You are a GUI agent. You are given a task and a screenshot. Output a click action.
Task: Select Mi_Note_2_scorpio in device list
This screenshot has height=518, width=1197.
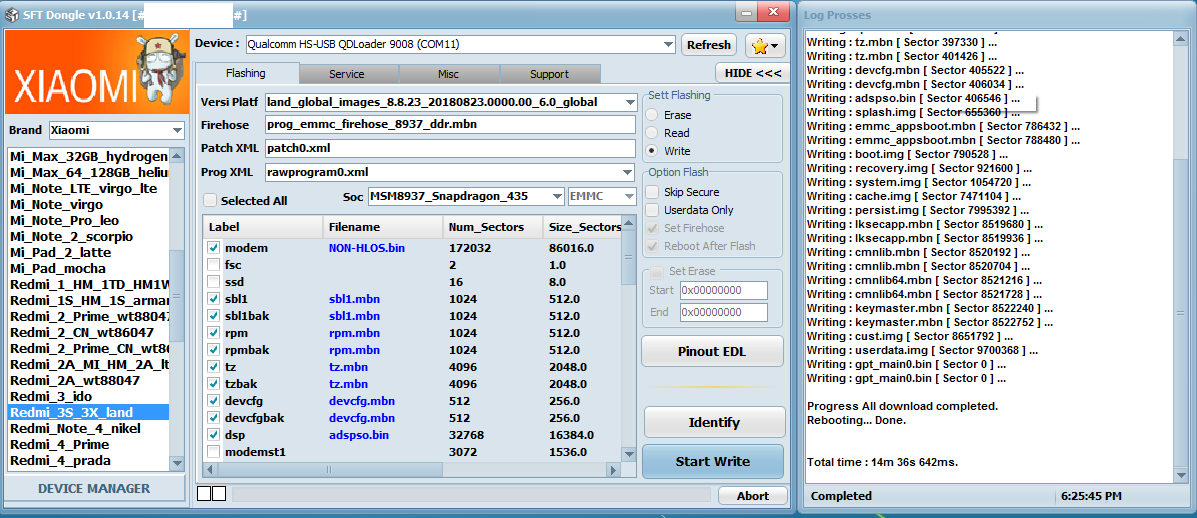(x=88, y=236)
